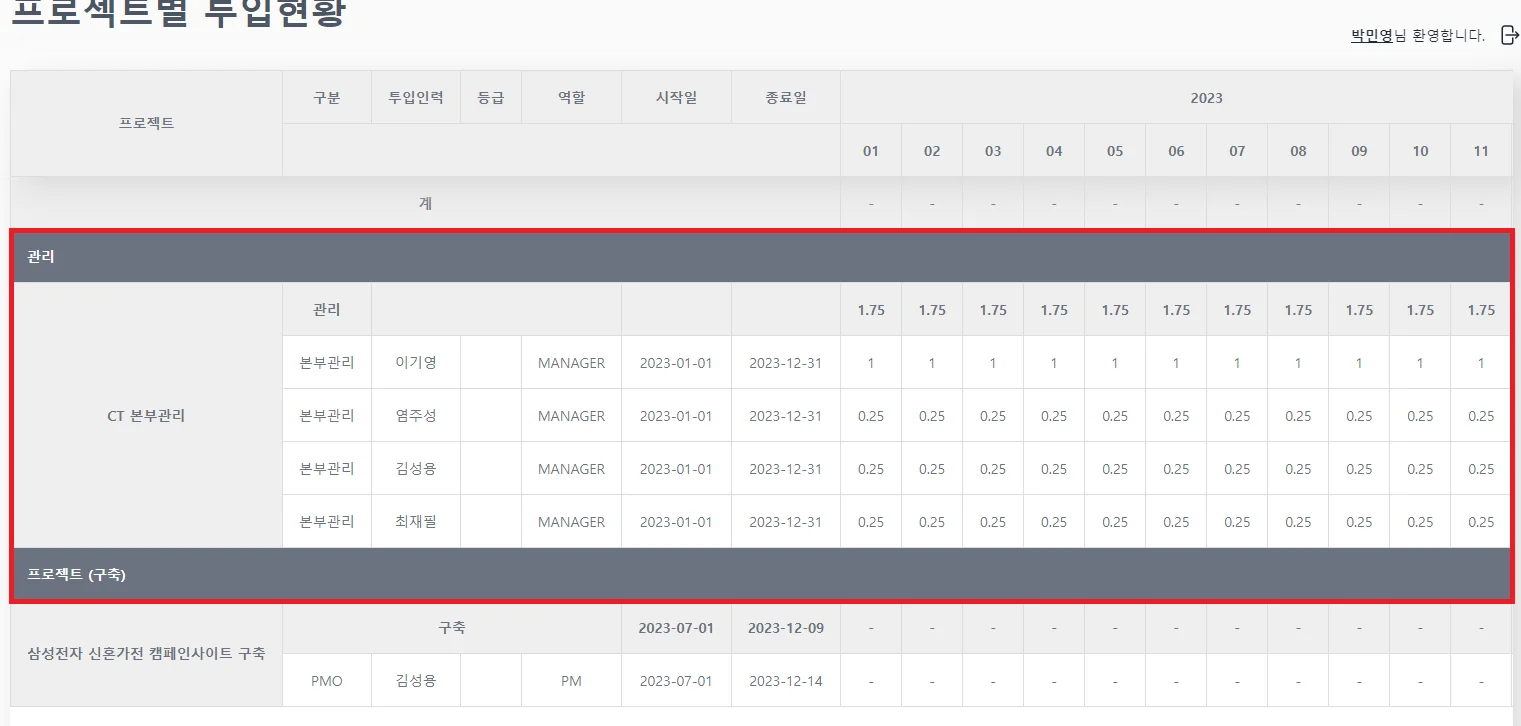
Task: Select the 염주성 personnel name cell
Action: [x=416, y=416]
